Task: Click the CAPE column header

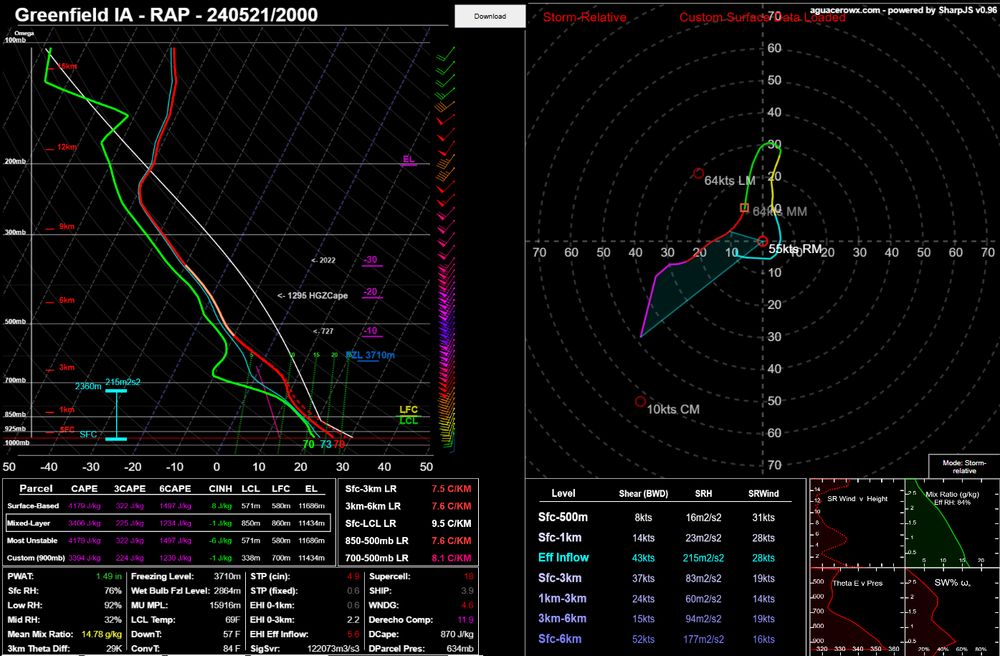Action: click(84, 488)
